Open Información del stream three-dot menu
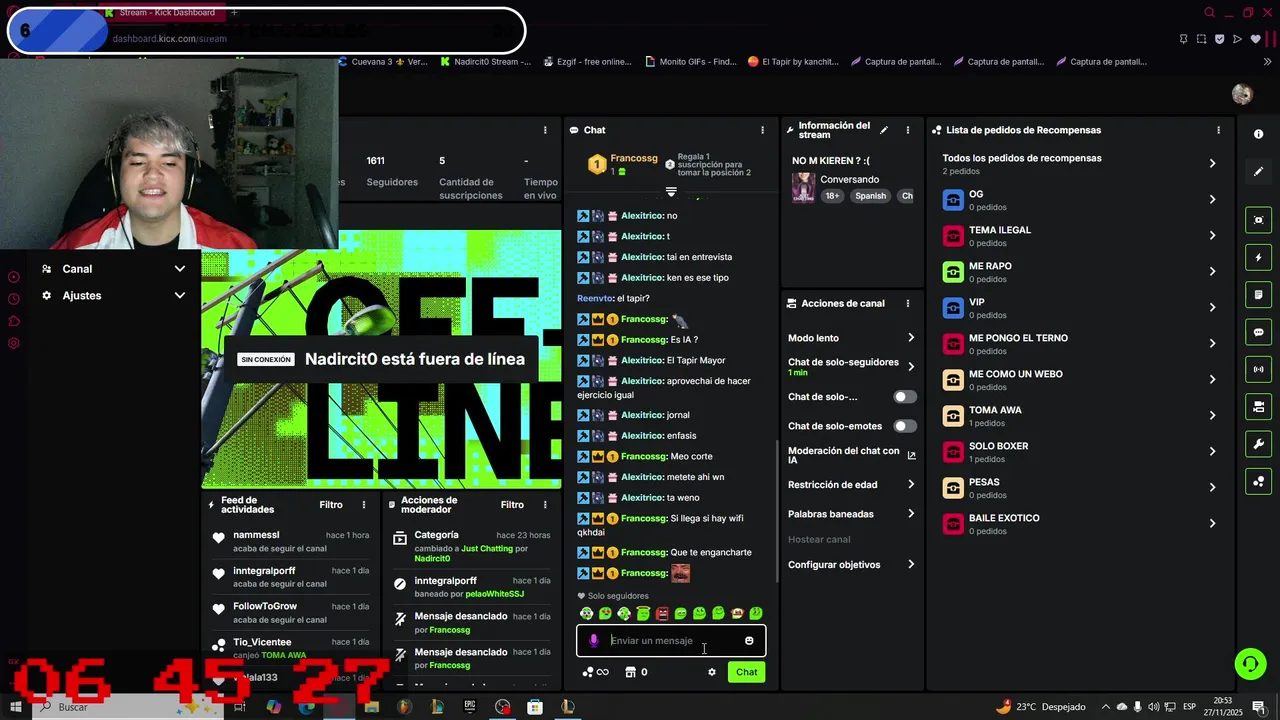The image size is (1280, 720). pyautogui.click(x=908, y=130)
